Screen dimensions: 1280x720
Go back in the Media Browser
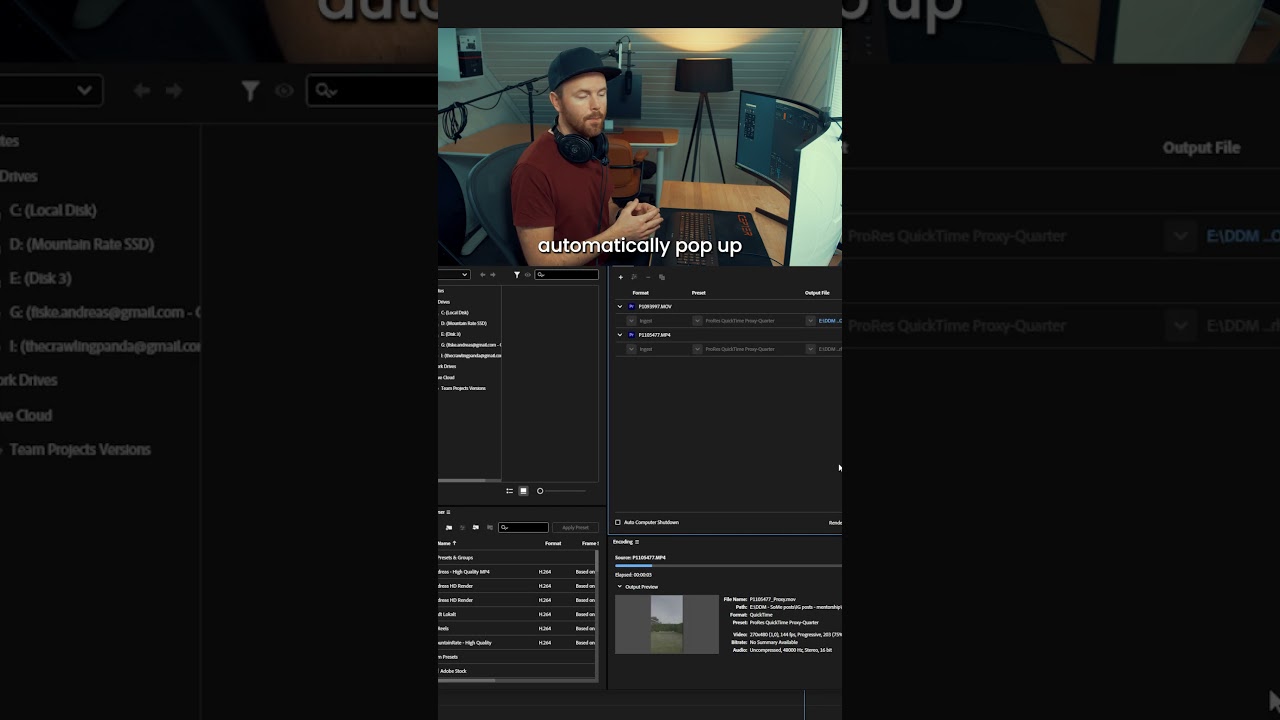483,275
